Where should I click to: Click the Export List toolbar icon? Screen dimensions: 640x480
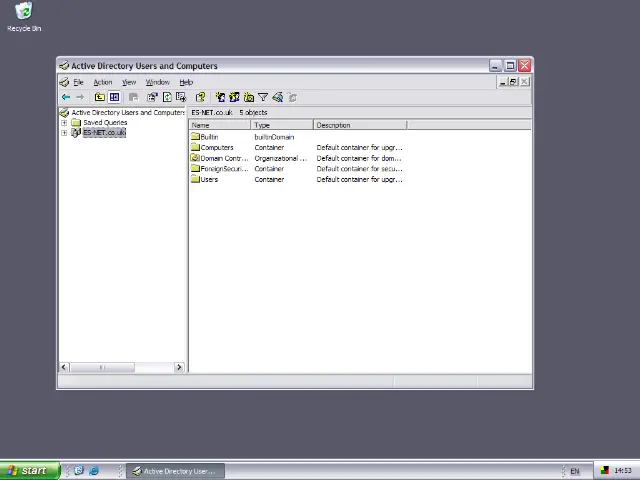[181, 97]
